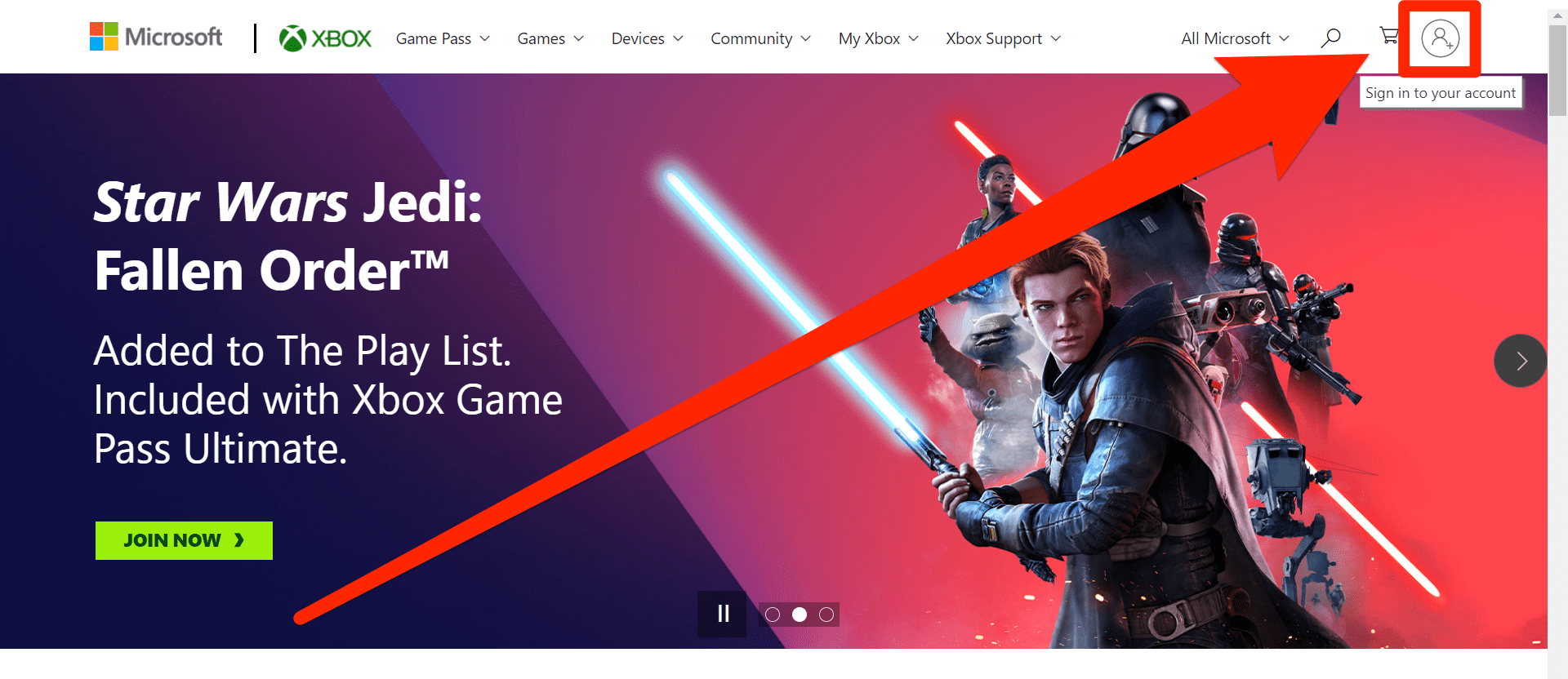Viewport: 1568px width, 679px height.
Task: Click the sign in account avatar icon
Action: (1440, 38)
